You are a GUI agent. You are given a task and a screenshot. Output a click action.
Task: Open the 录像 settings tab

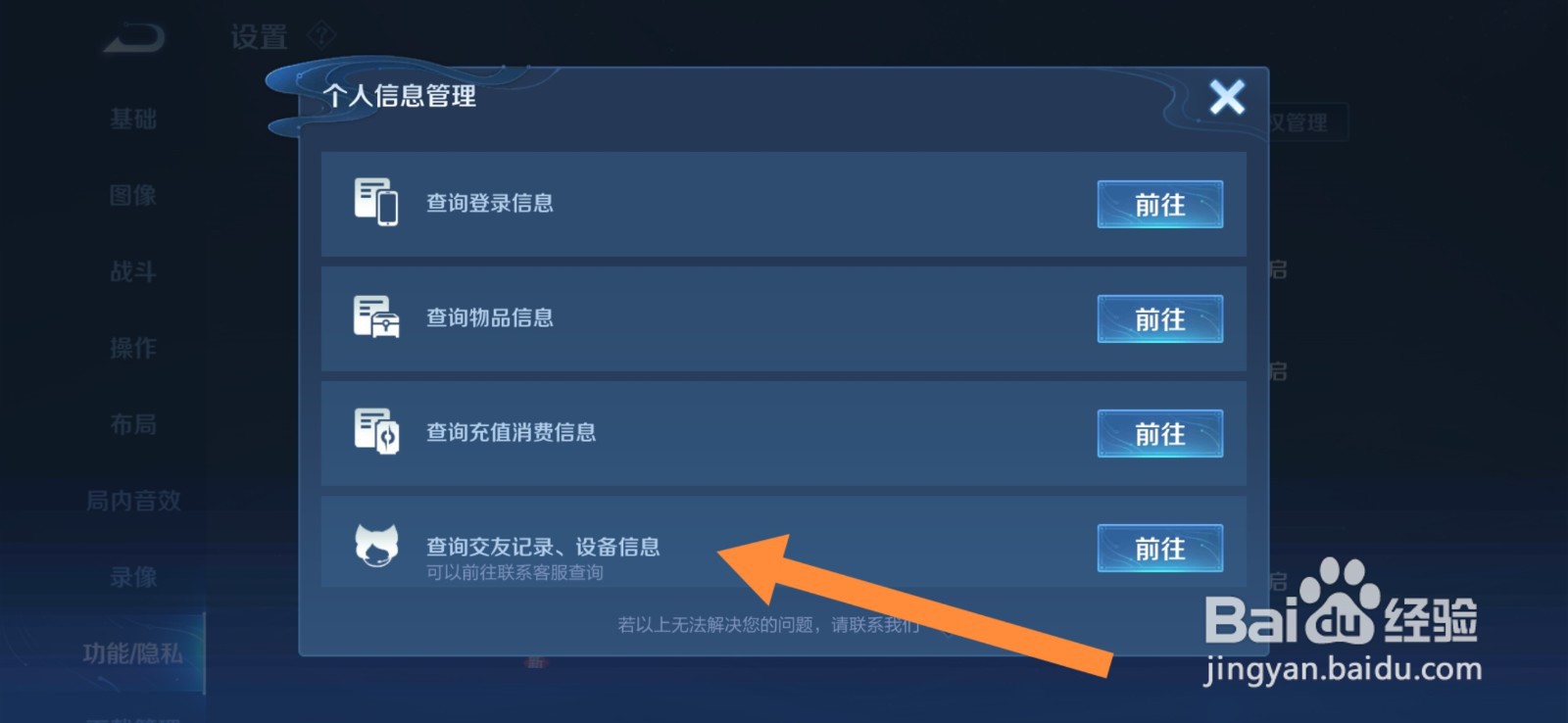pyautogui.click(x=133, y=577)
